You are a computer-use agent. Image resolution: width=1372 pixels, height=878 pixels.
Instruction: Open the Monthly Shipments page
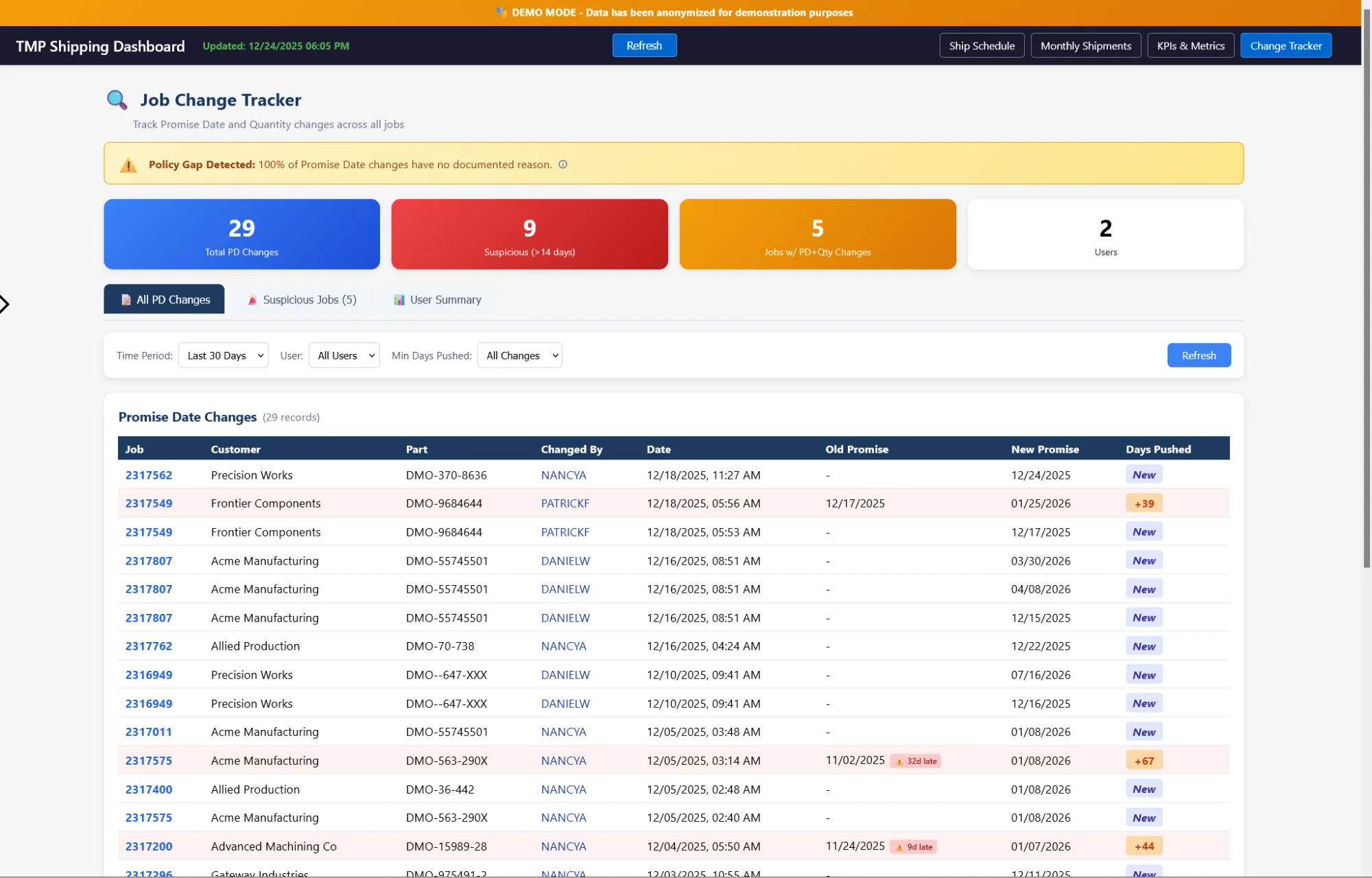point(1085,45)
